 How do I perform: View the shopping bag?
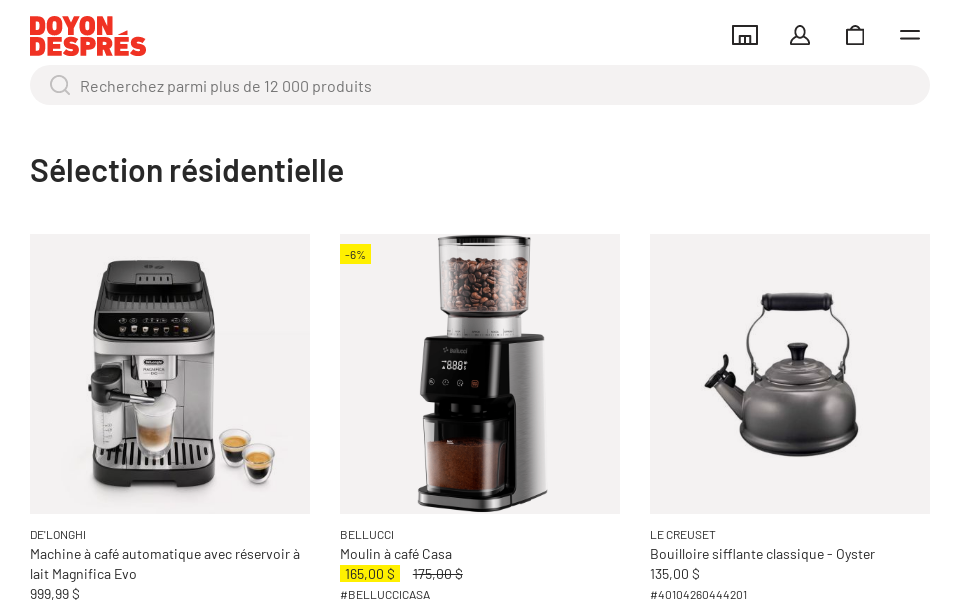coord(855,35)
